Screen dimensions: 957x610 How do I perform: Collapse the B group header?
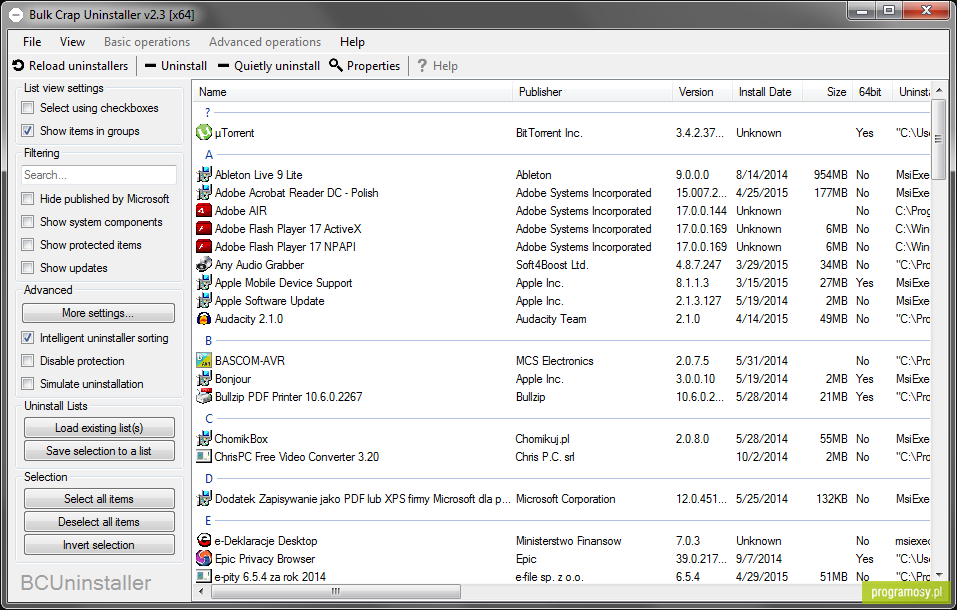point(209,341)
